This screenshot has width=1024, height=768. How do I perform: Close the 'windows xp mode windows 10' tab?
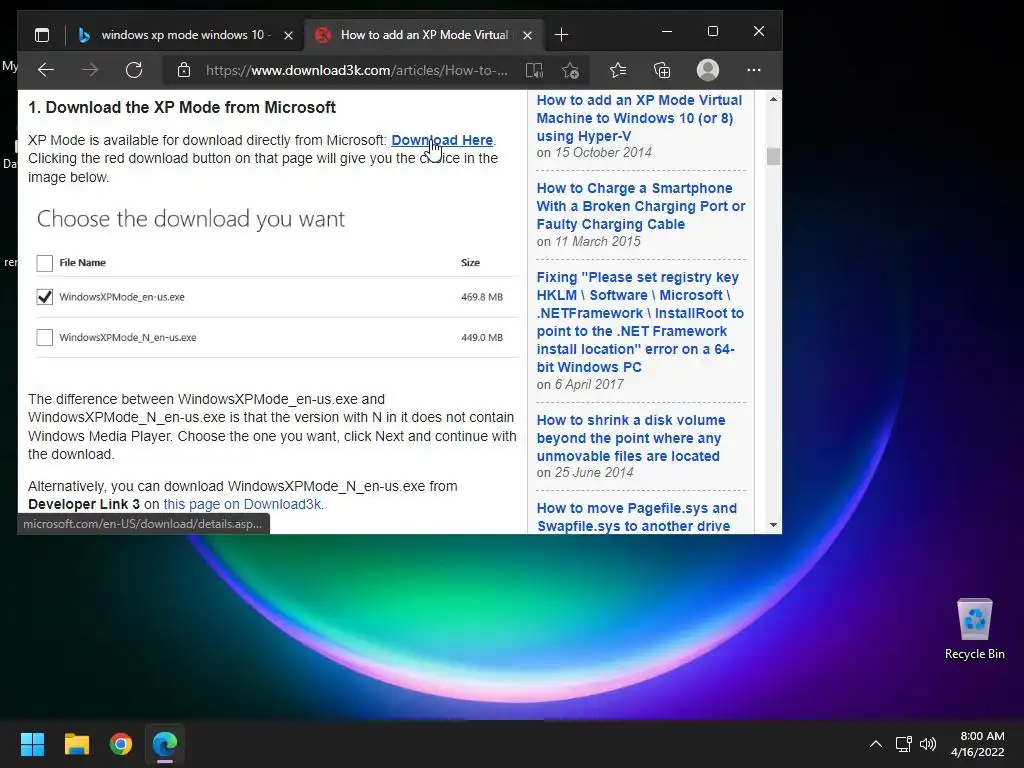point(288,35)
